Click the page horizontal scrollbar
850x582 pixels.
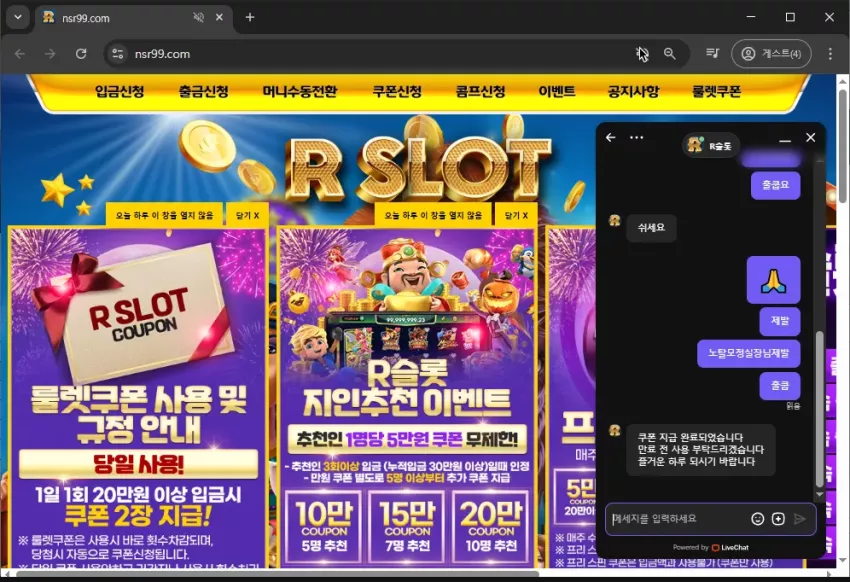click(276, 574)
